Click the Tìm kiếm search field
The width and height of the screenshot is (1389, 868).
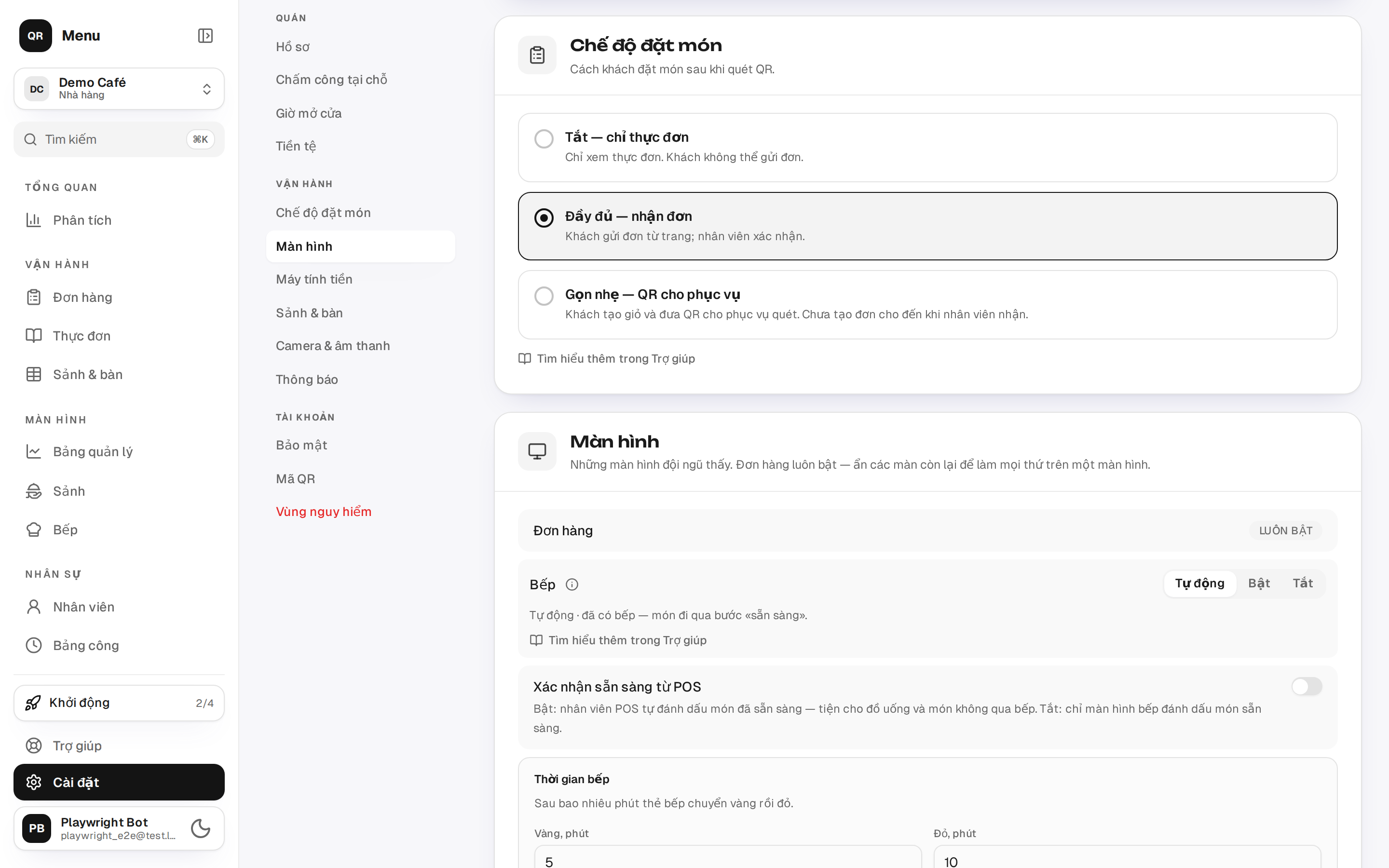[119, 139]
